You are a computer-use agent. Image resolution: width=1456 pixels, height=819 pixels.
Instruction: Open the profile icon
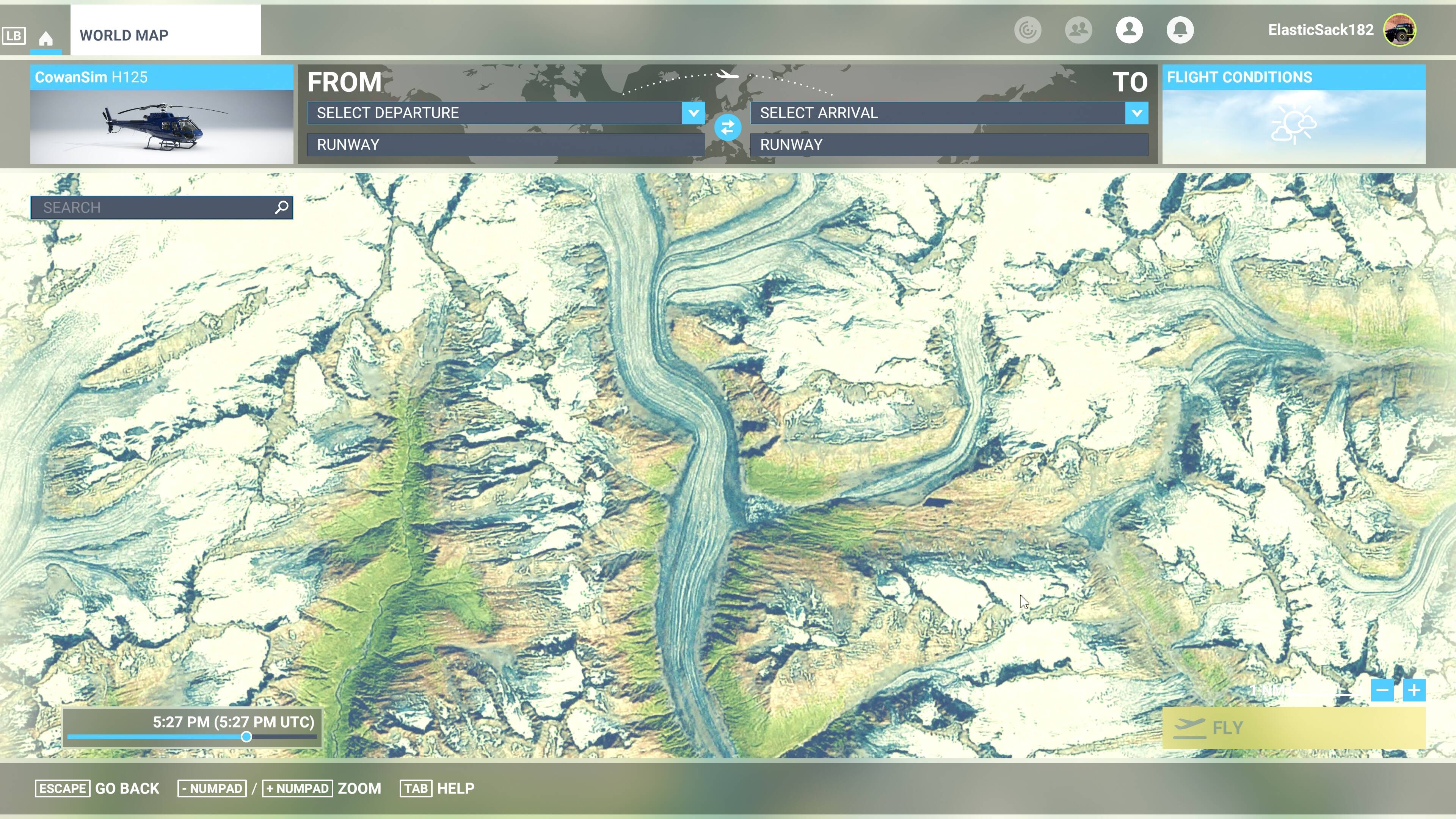pyautogui.click(x=1129, y=30)
